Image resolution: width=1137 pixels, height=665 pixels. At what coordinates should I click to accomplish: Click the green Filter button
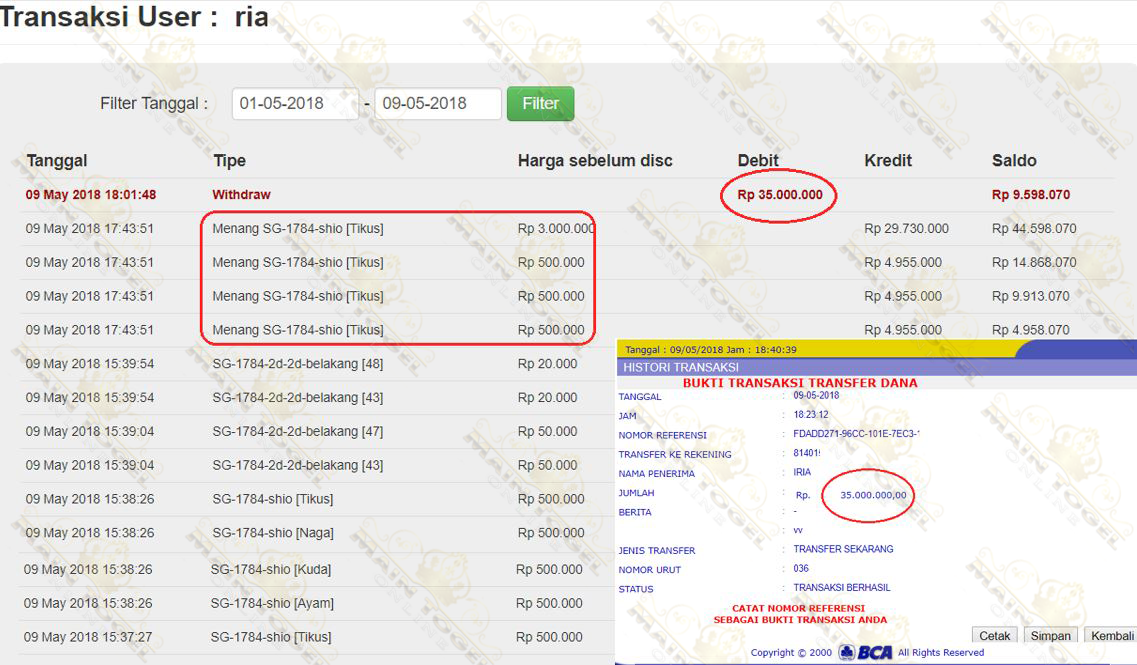click(540, 104)
